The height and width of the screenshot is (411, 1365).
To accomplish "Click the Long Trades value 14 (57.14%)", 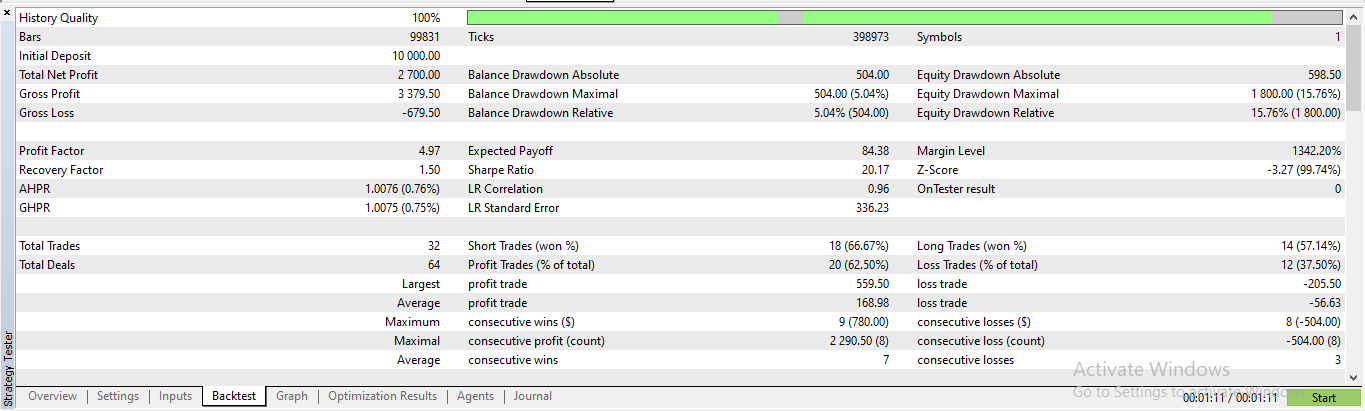I will 1309,246.
